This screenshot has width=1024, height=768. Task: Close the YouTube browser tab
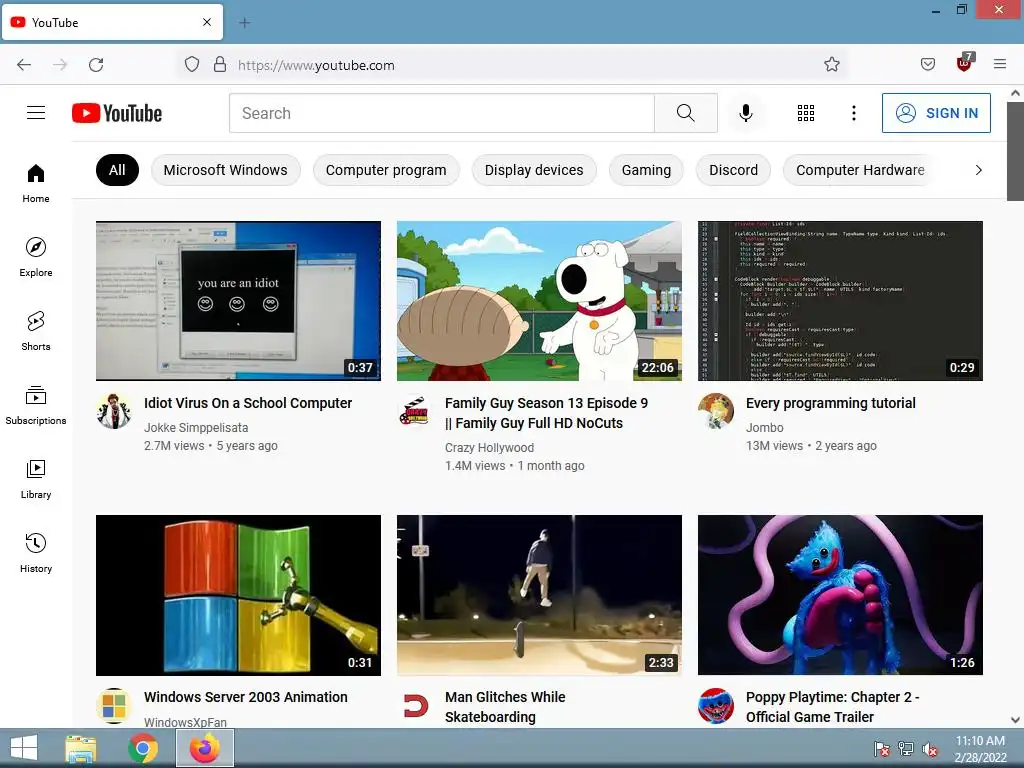pyautogui.click(x=207, y=22)
